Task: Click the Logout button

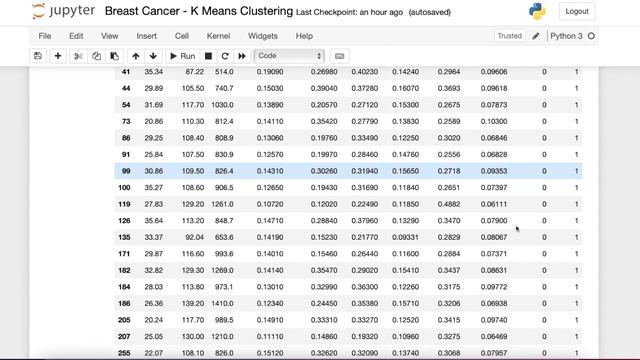Action: tap(577, 11)
